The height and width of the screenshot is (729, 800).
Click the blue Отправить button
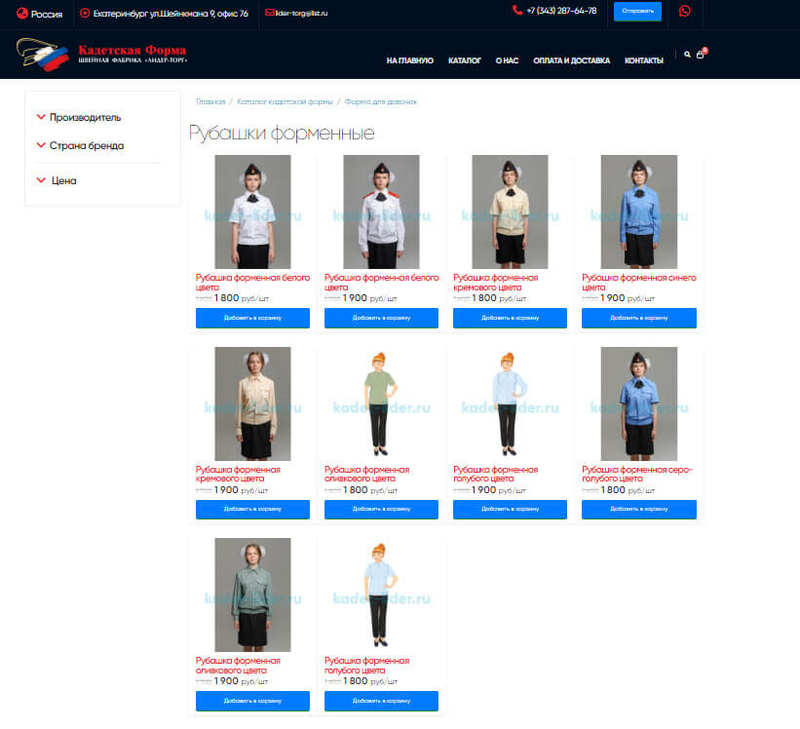tap(637, 11)
